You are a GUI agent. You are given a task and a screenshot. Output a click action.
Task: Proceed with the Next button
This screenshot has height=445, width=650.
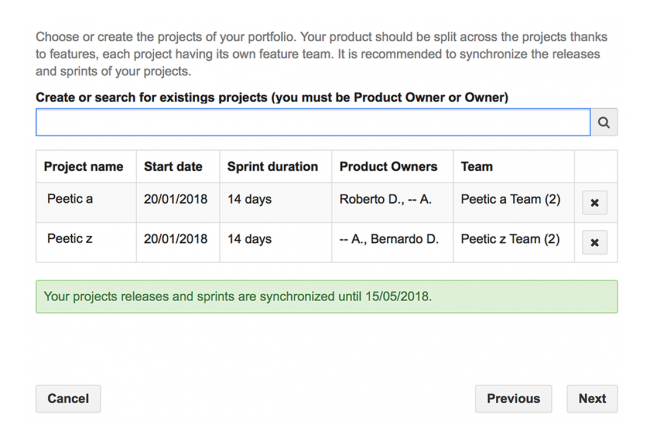[x=592, y=398]
